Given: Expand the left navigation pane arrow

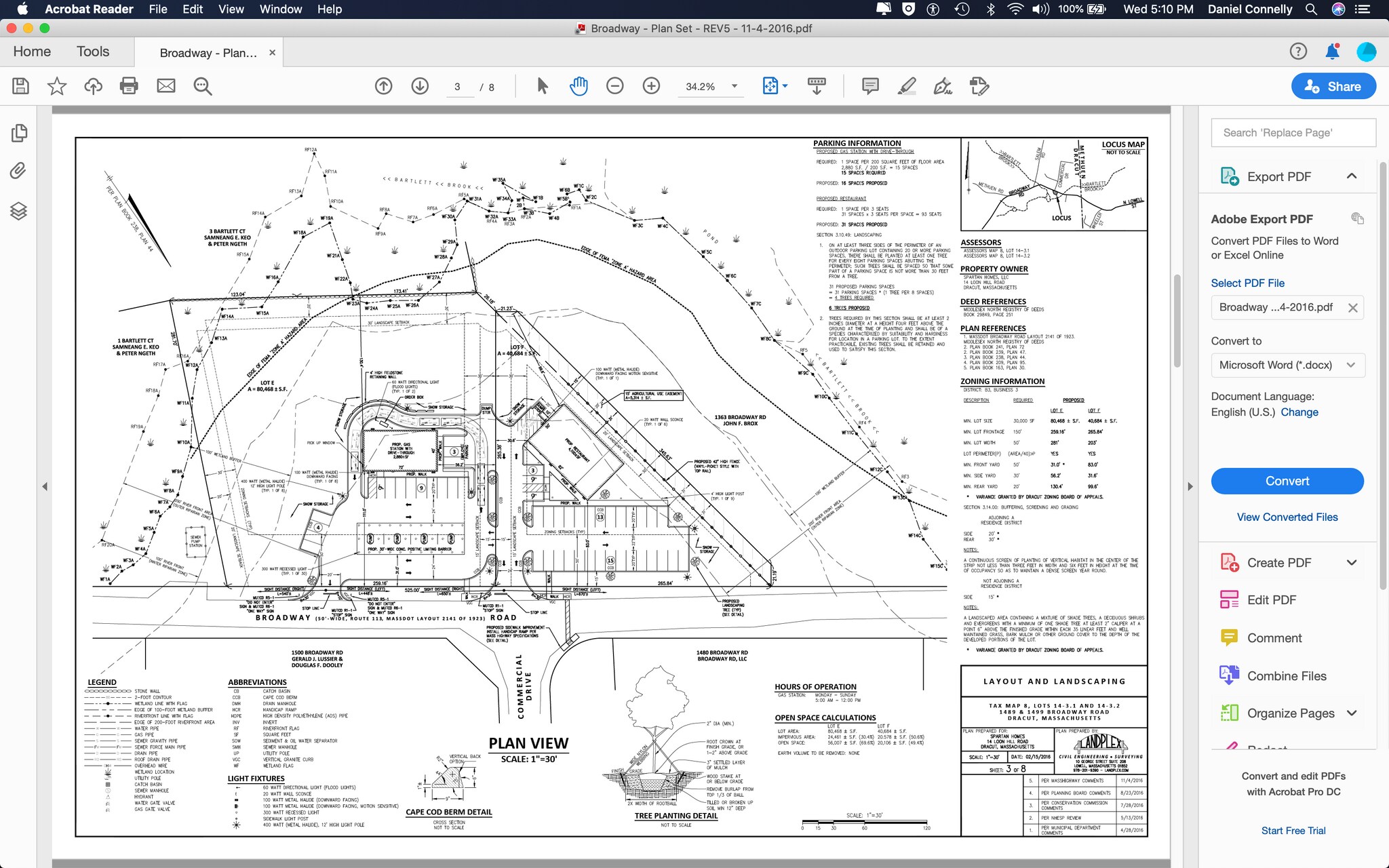Looking at the screenshot, I should click(x=45, y=486).
